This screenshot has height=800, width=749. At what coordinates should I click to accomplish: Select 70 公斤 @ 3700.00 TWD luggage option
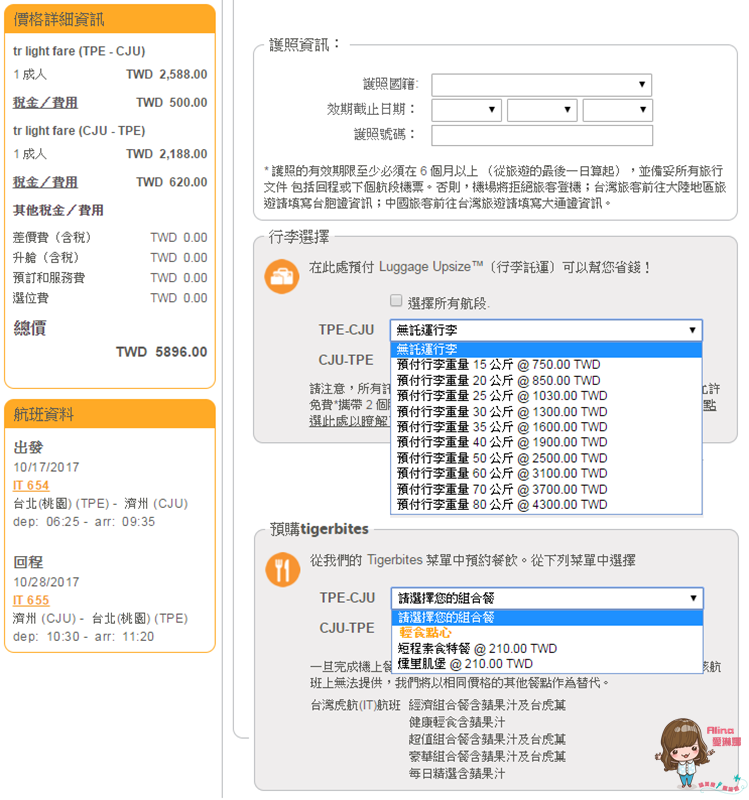(x=546, y=489)
